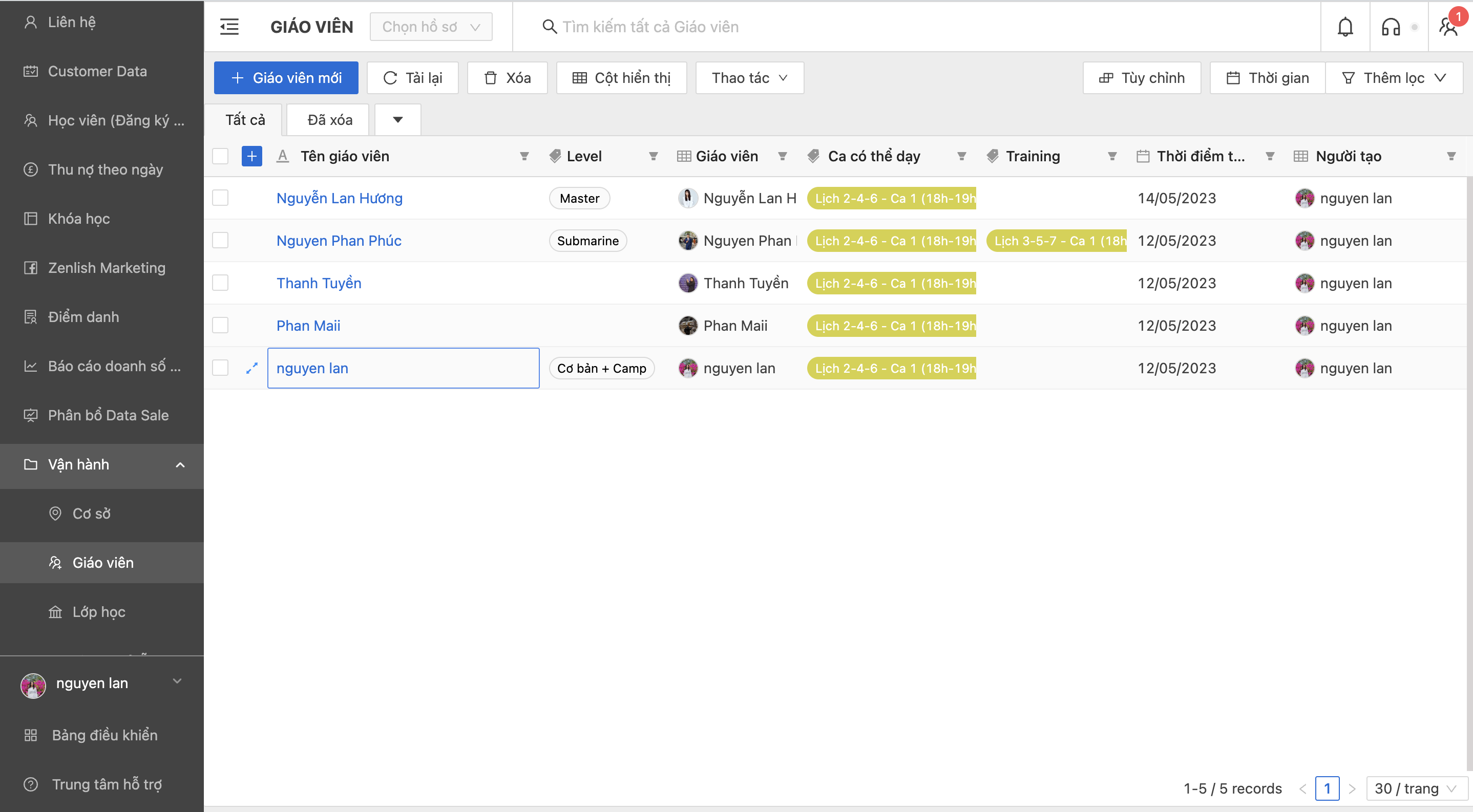1473x812 pixels.
Task: Click the Giáo viên mới button
Action: tap(286, 78)
